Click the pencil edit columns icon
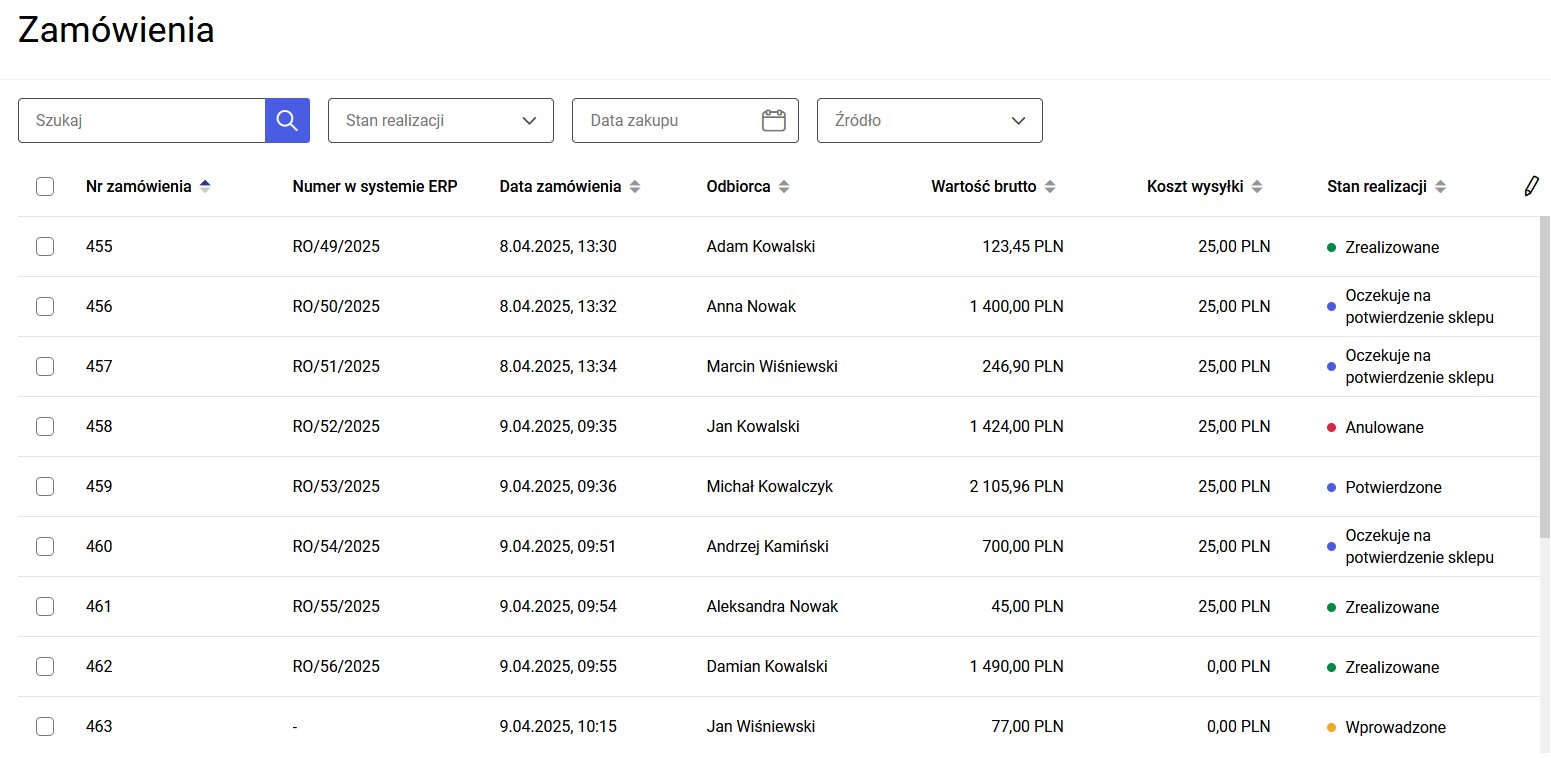 1531,186
